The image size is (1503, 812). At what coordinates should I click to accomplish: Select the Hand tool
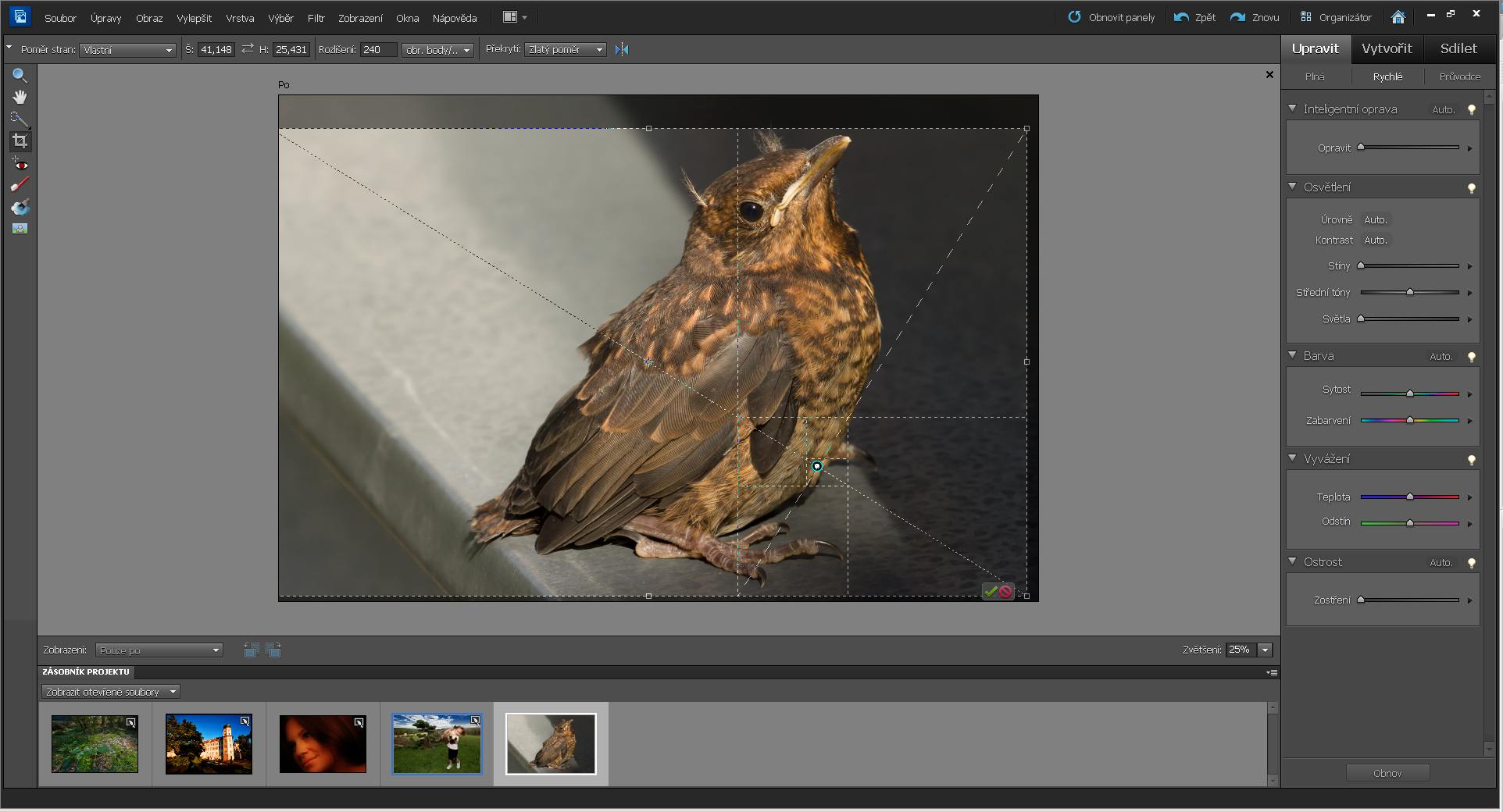pyautogui.click(x=20, y=97)
